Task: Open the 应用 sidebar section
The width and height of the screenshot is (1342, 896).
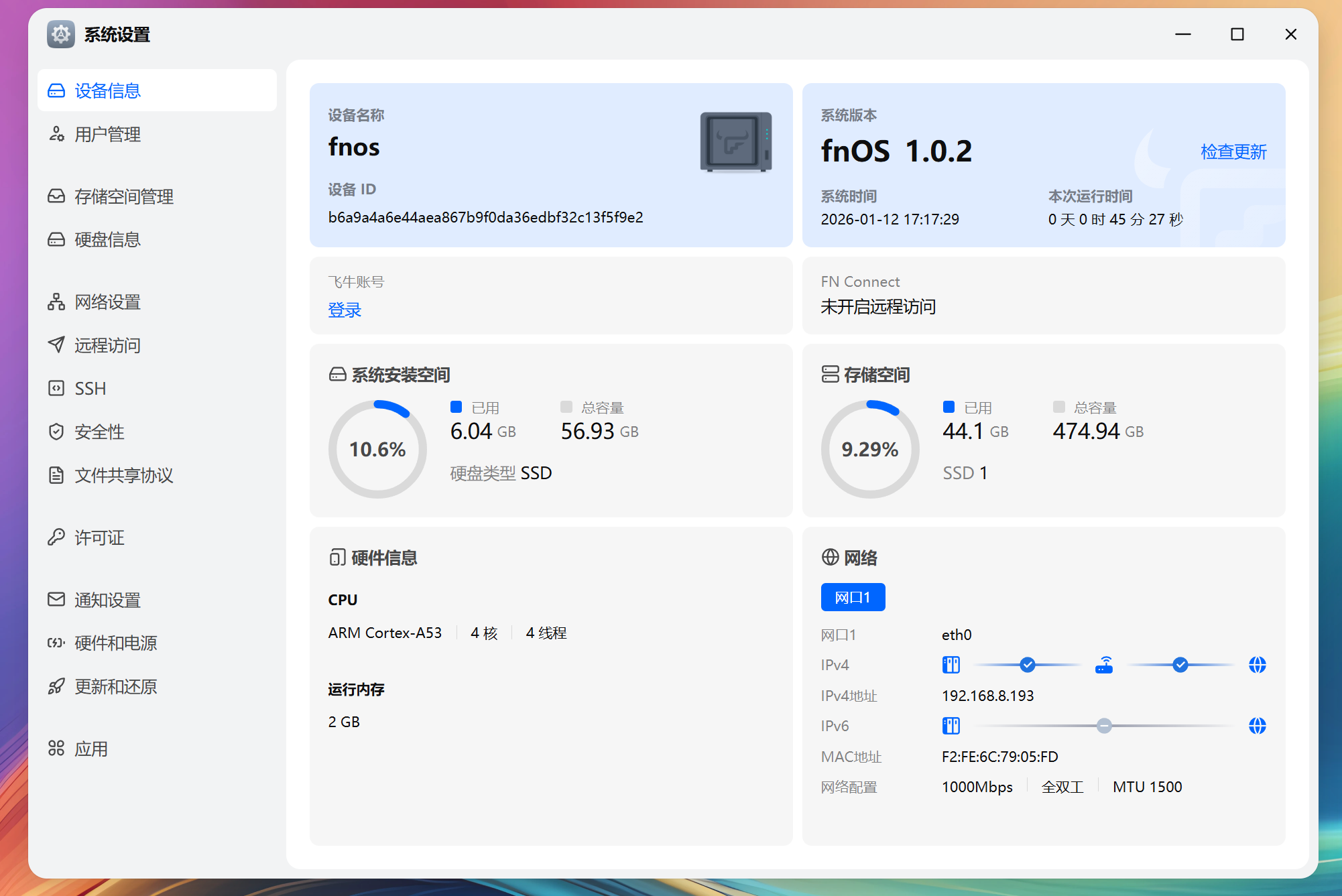Action: 90,749
